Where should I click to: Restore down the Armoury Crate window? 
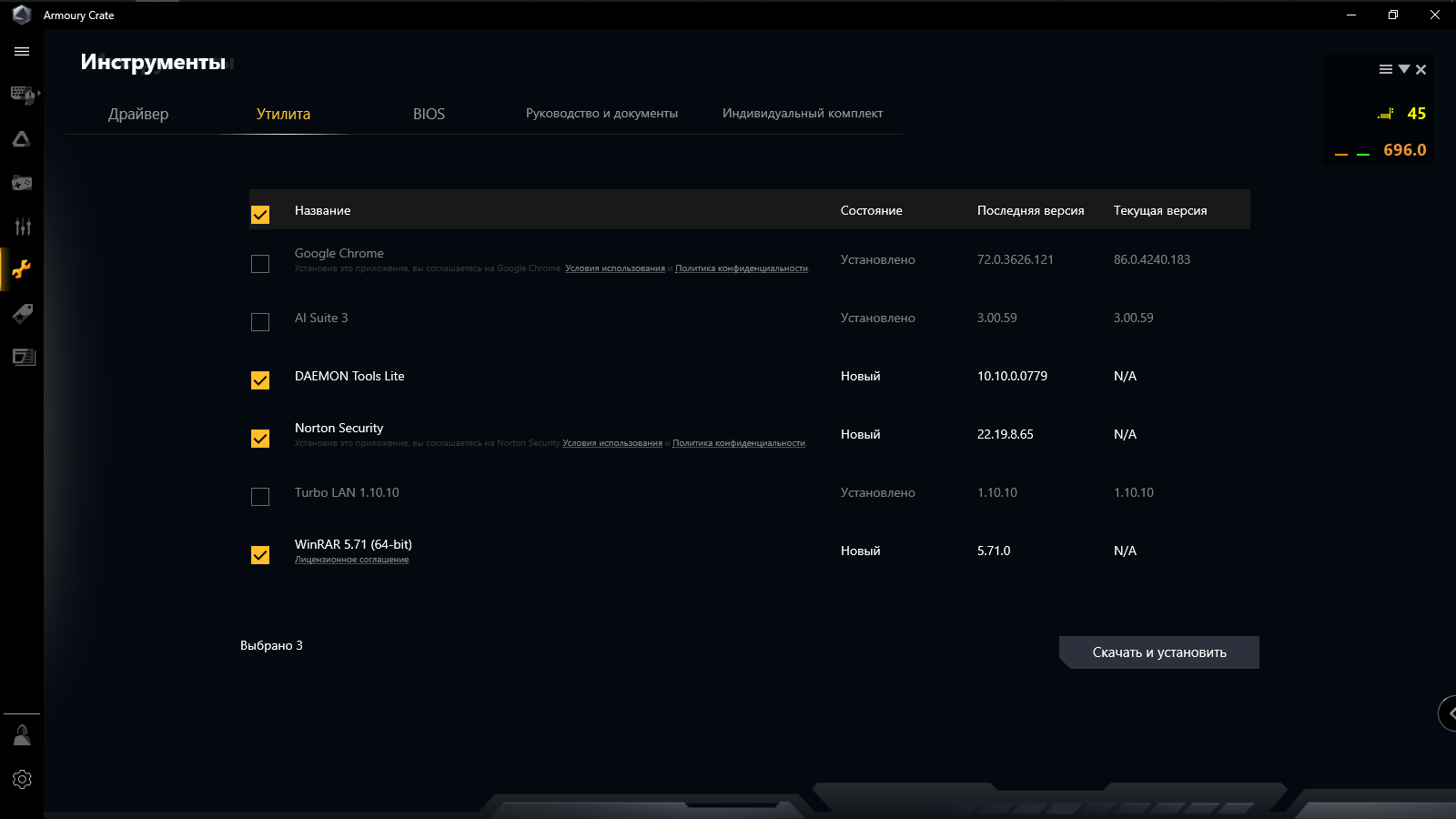pyautogui.click(x=1393, y=15)
